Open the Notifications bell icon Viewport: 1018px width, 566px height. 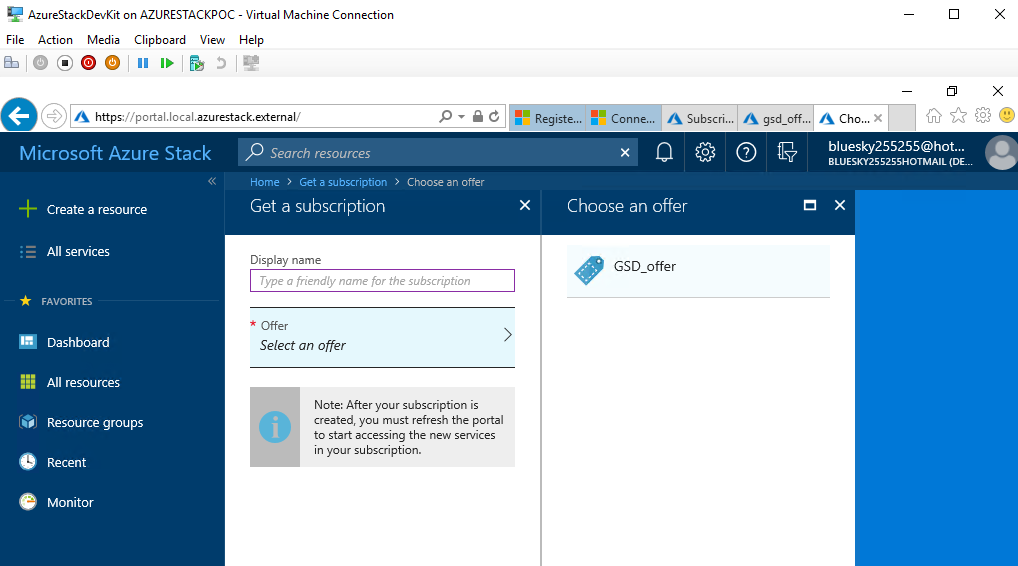coord(664,153)
